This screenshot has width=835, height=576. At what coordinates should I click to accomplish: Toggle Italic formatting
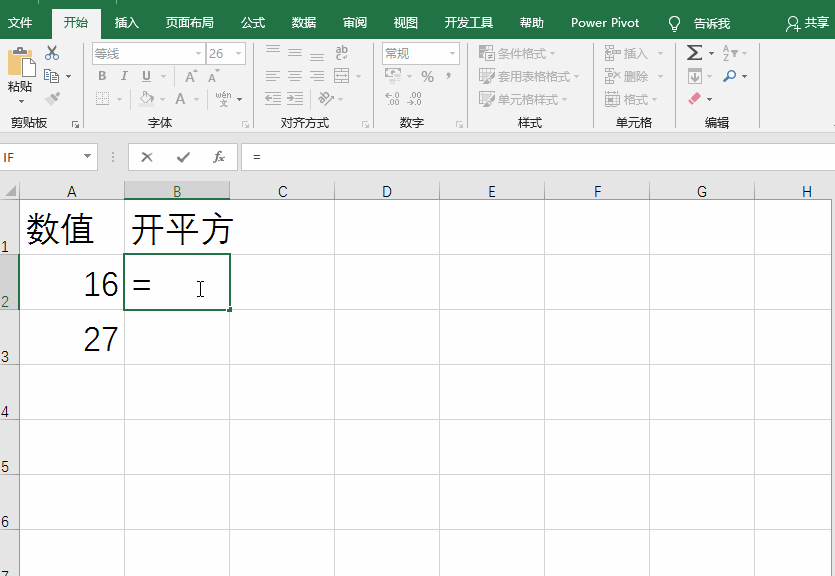(x=124, y=76)
